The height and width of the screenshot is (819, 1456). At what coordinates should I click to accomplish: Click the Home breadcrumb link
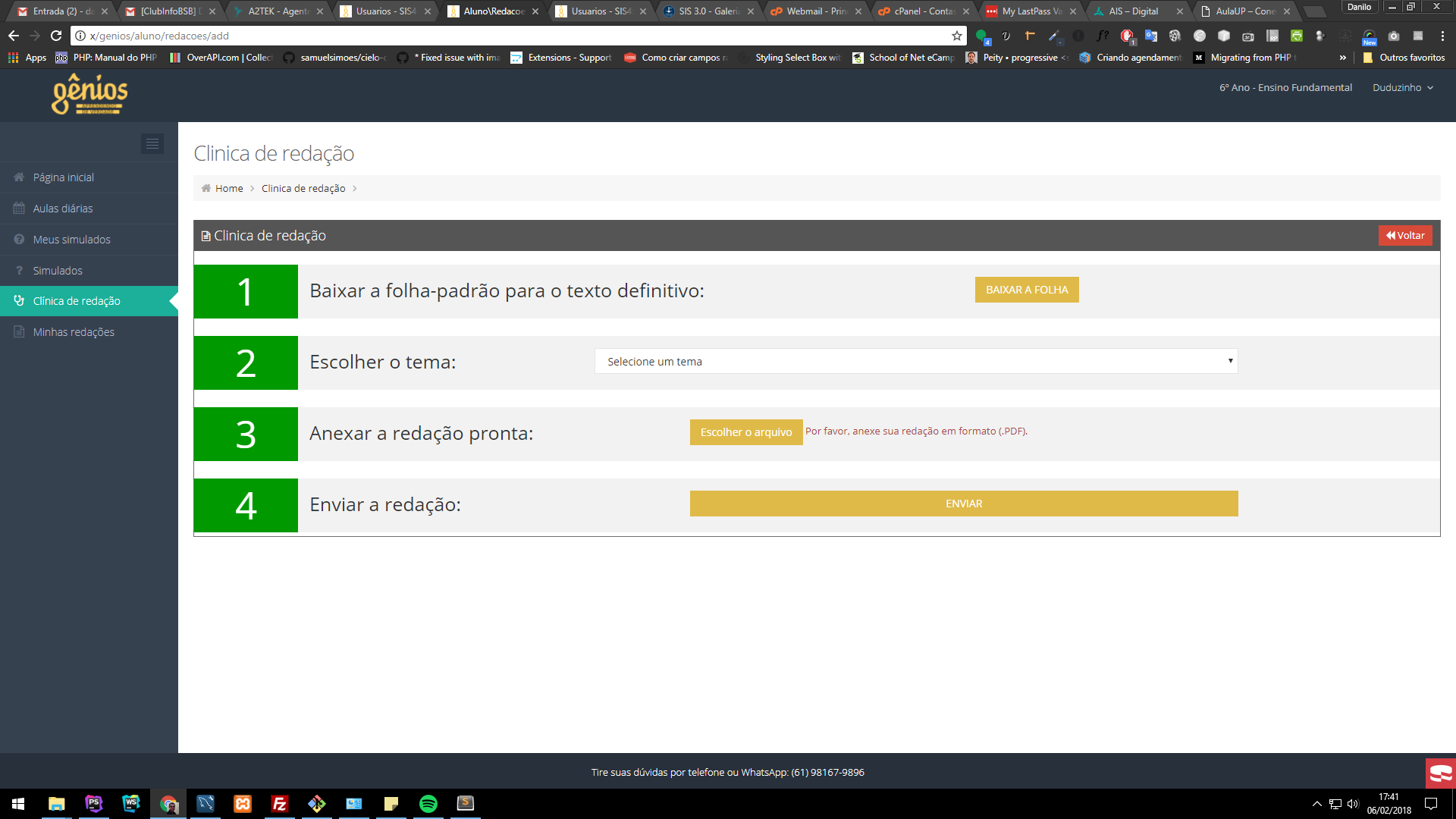pyautogui.click(x=229, y=188)
